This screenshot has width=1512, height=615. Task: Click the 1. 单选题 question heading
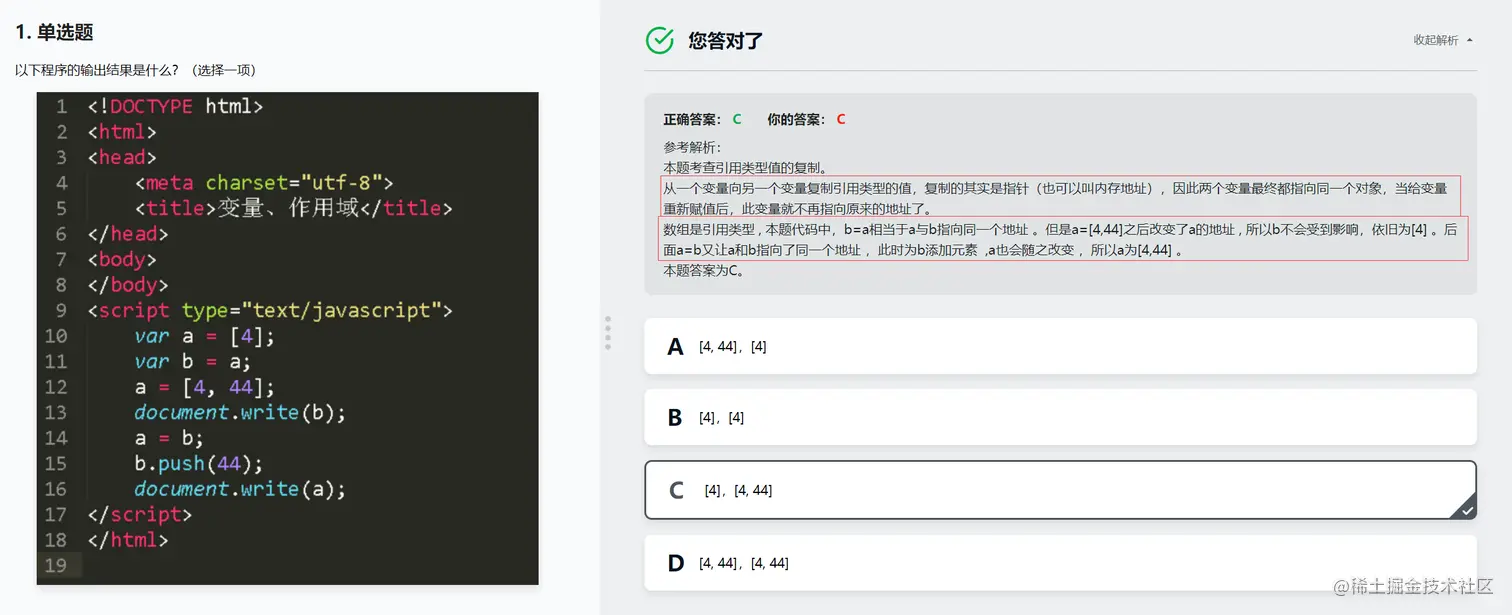tap(54, 32)
